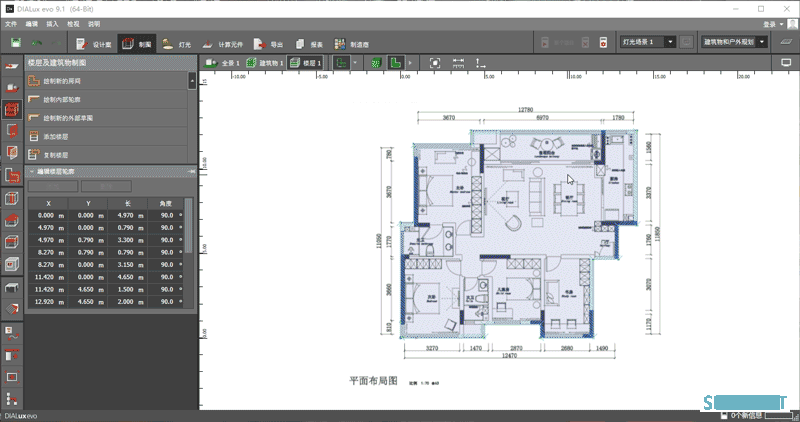This screenshot has width=800, height=422.
Task: Select the 全景 1 view
Action: (222, 63)
